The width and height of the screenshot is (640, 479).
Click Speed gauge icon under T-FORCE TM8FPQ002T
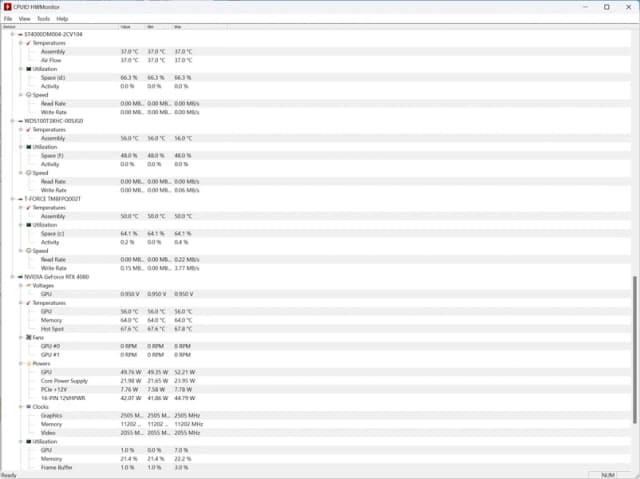click(x=29, y=251)
